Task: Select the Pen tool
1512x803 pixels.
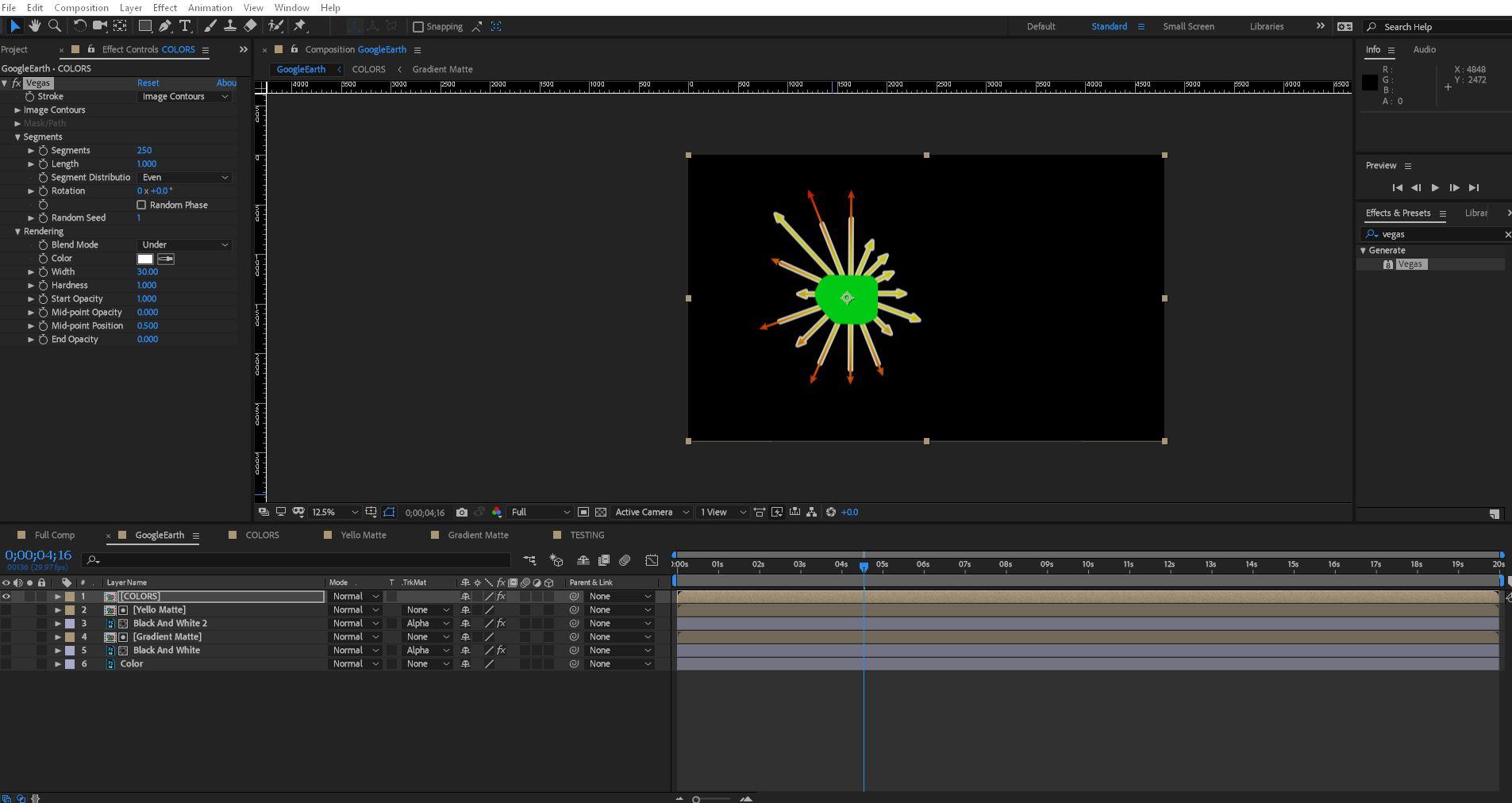Action: [165, 26]
